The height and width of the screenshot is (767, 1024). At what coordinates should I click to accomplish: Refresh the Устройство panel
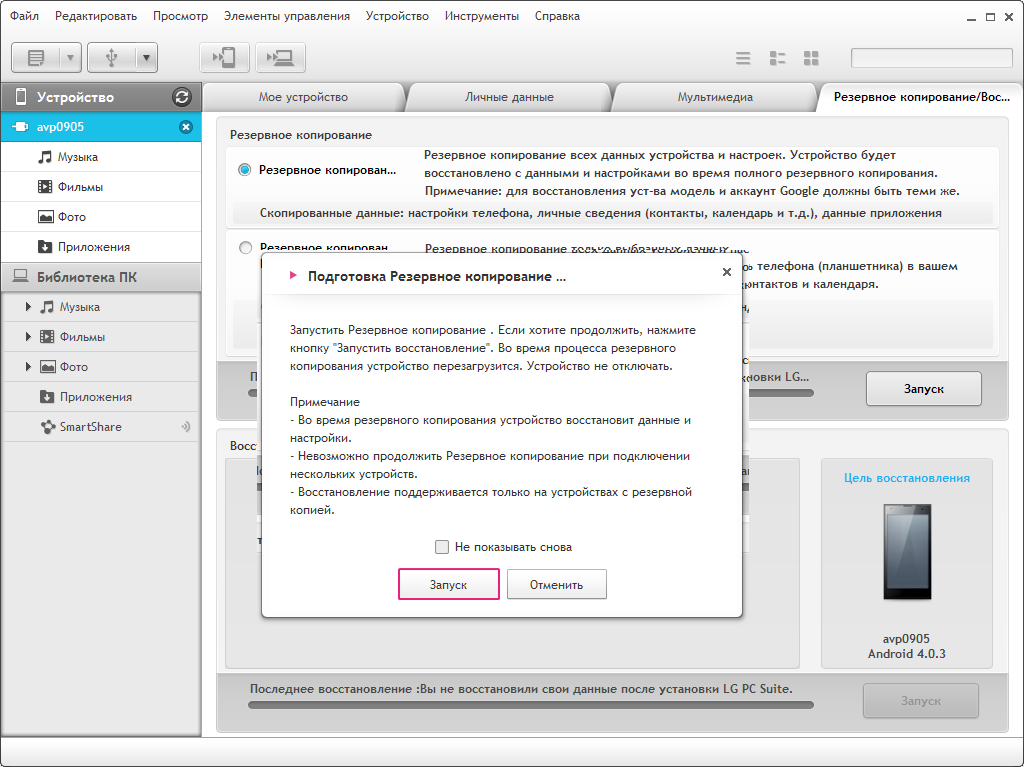click(182, 97)
